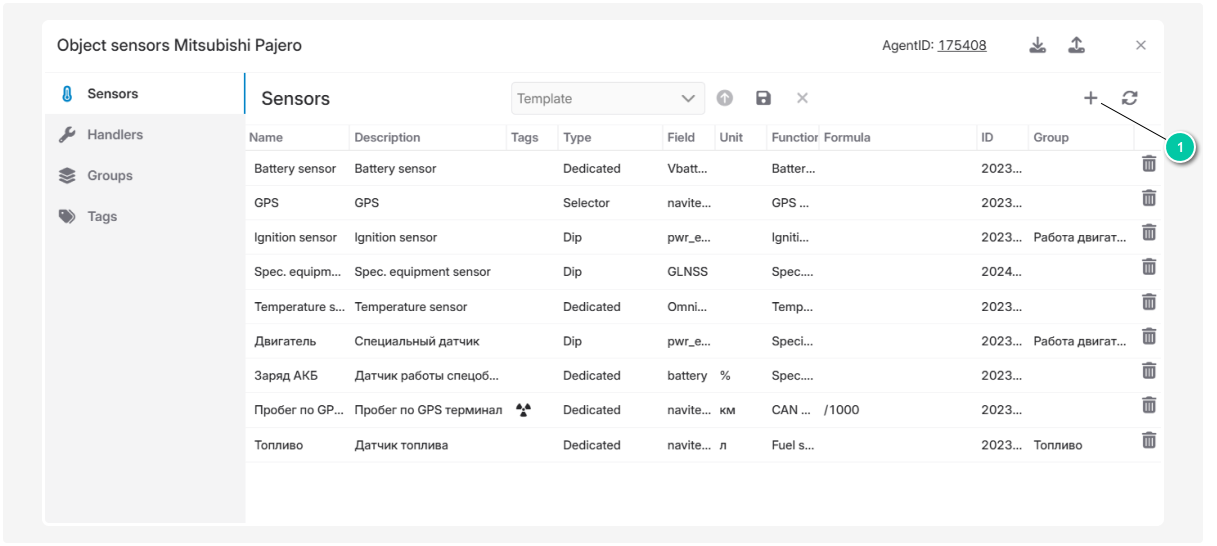
Task: Open AgentID 175408 link
Action: pyautogui.click(x=962, y=46)
